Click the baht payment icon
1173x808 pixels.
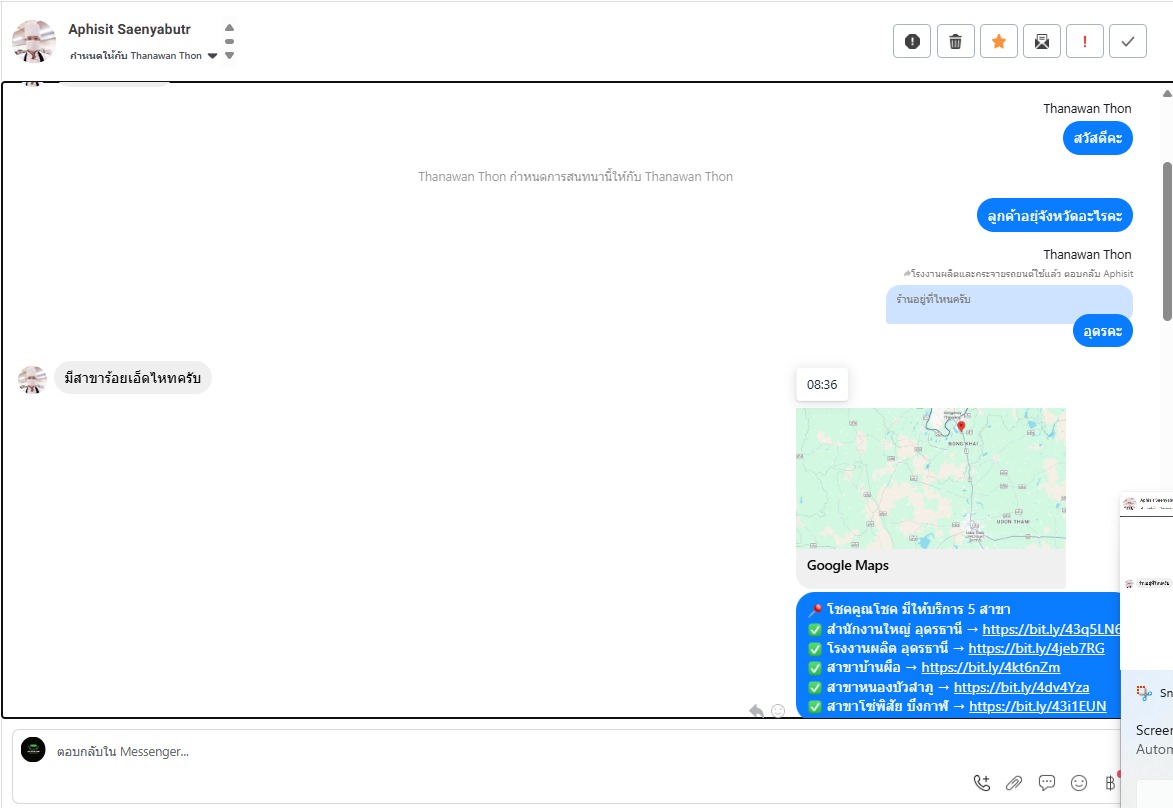1110,783
